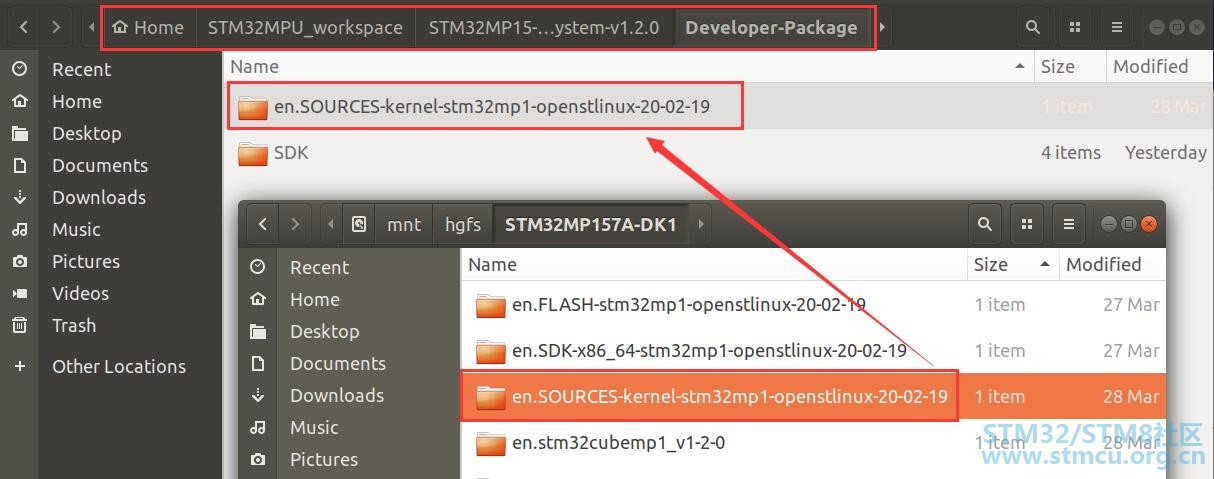Viewport: 1214px width, 479px height.
Task: Open STM32MPU_workspace breadcrumb segment
Action: pos(305,27)
